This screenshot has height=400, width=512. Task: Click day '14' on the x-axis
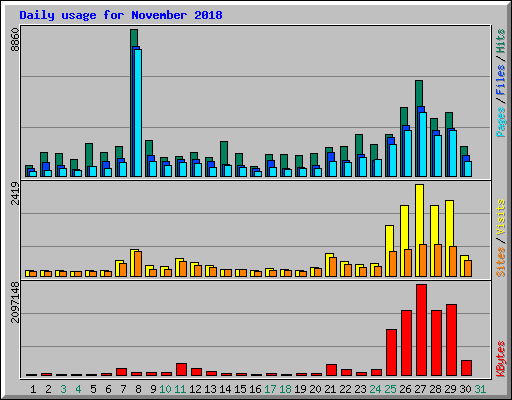coord(225,389)
